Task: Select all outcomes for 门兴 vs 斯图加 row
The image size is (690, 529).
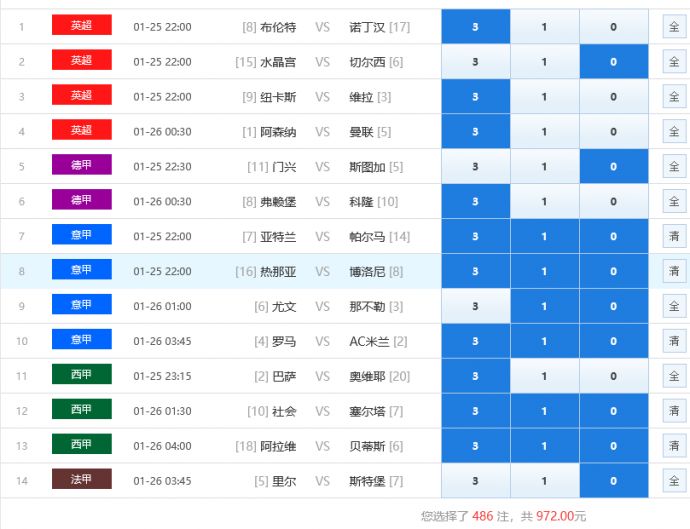Action: tap(673, 167)
